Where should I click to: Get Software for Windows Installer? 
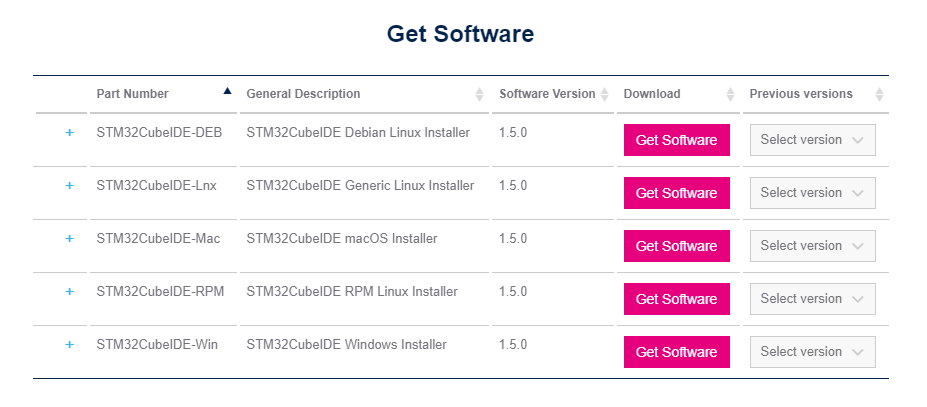coord(676,352)
